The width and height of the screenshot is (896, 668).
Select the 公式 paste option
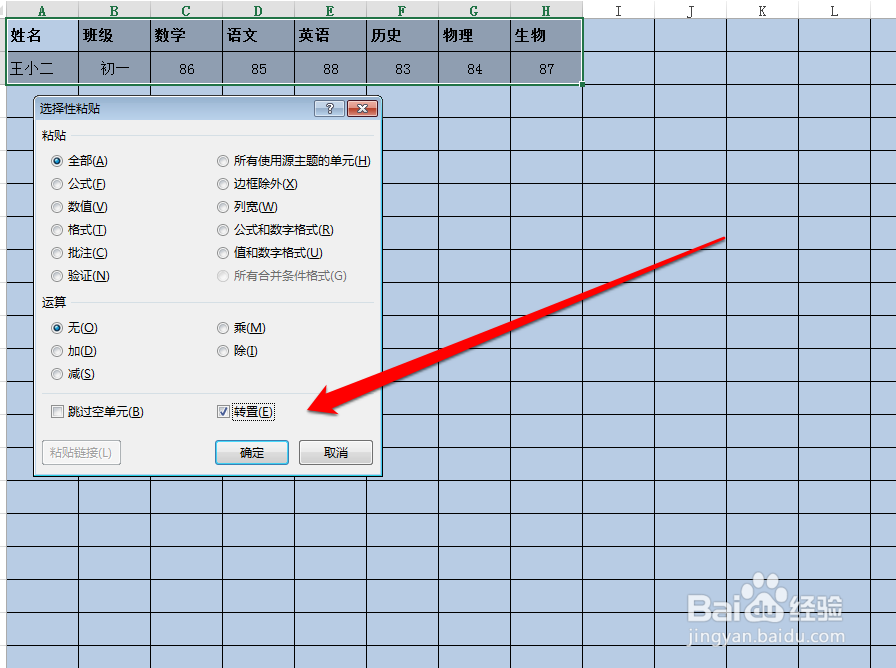pyautogui.click(x=57, y=183)
